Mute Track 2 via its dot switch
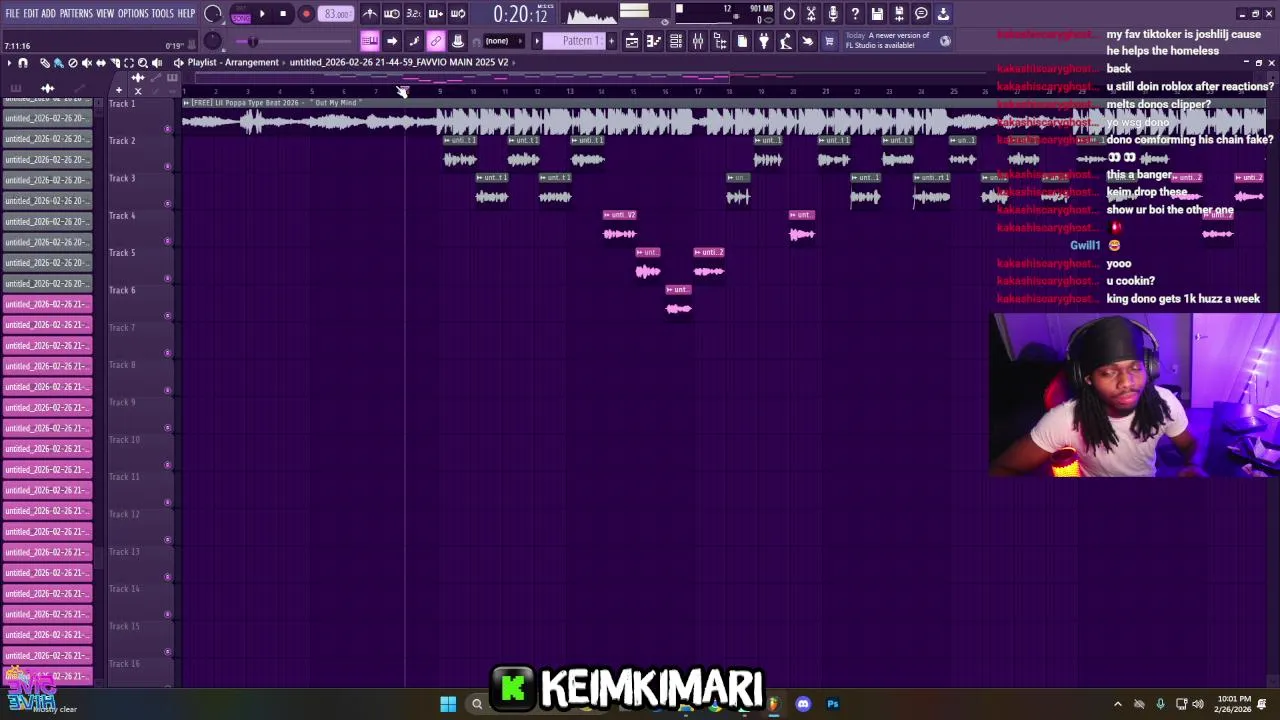Image resolution: width=1280 pixels, height=720 pixels. pyautogui.click(x=167, y=166)
